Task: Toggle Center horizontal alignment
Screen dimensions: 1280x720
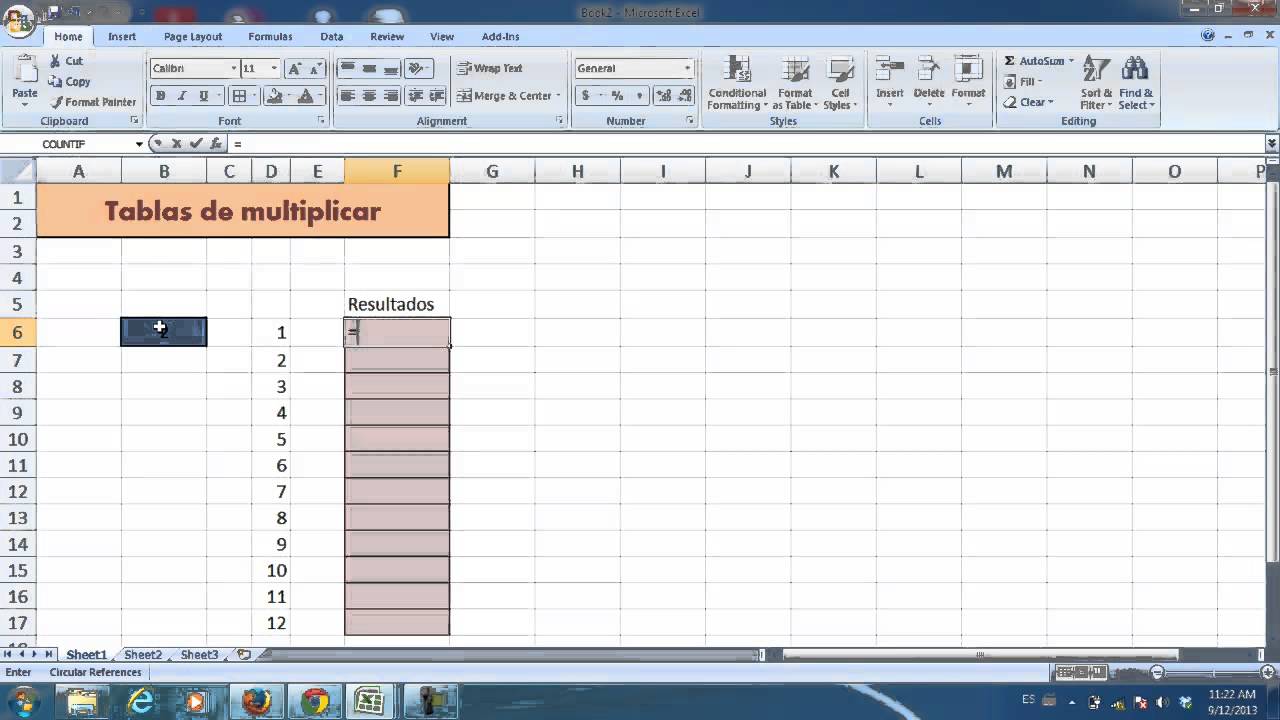Action: pos(369,96)
